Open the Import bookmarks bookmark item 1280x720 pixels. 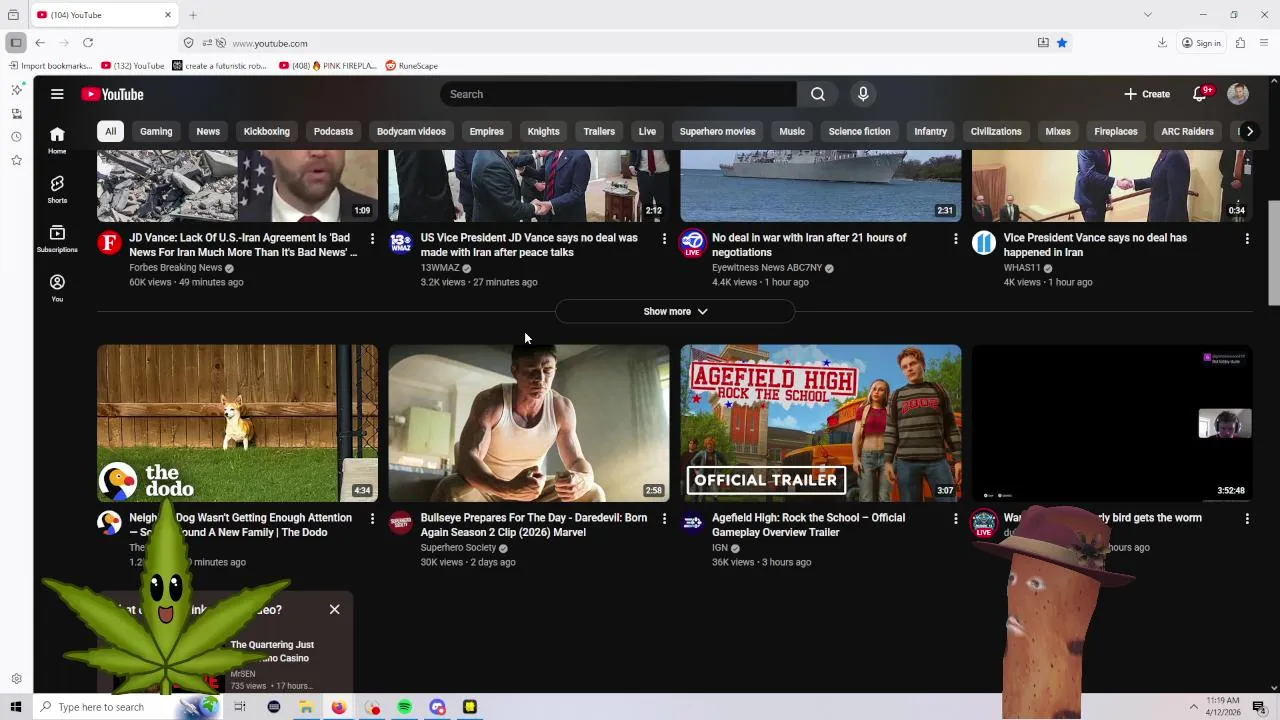pos(50,66)
